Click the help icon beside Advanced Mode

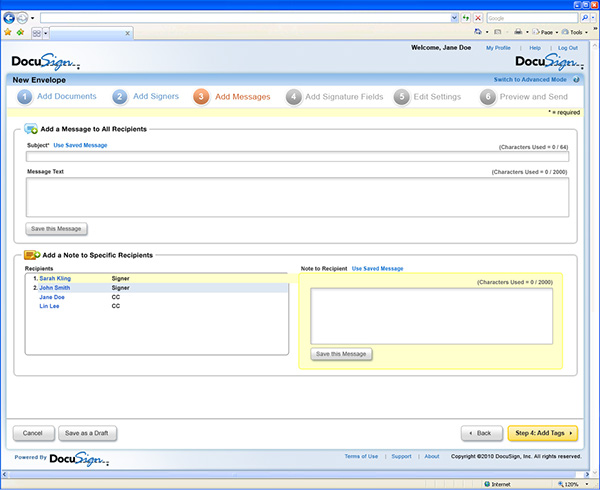576,80
